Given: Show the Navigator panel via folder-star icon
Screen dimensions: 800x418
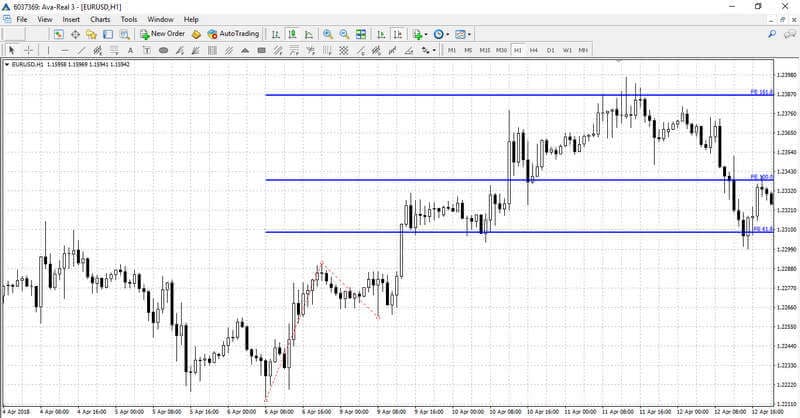Looking at the screenshot, I should 91,34.
